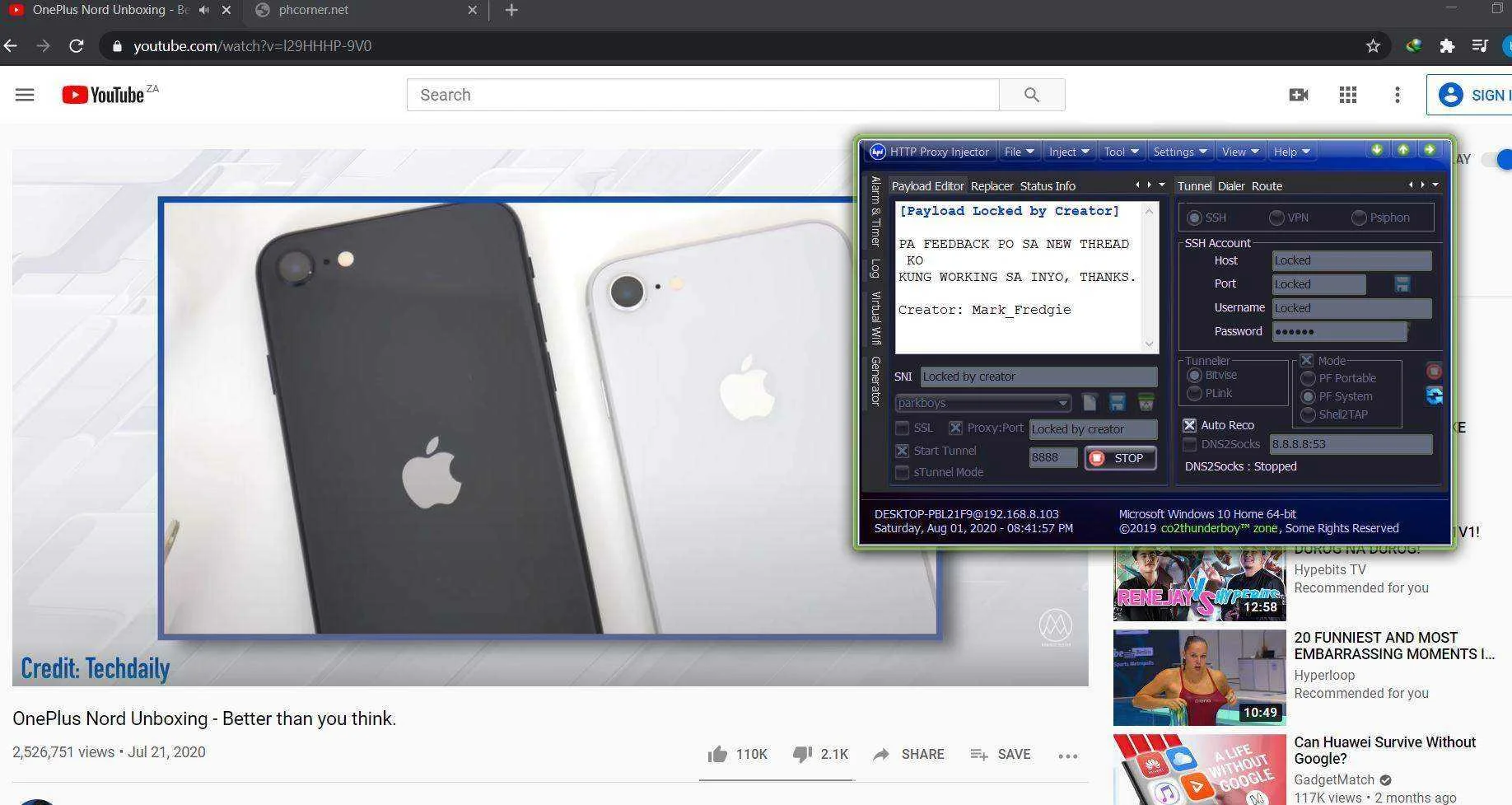
Task: Bookmark this page with the star icon
Action: click(x=1373, y=46)
